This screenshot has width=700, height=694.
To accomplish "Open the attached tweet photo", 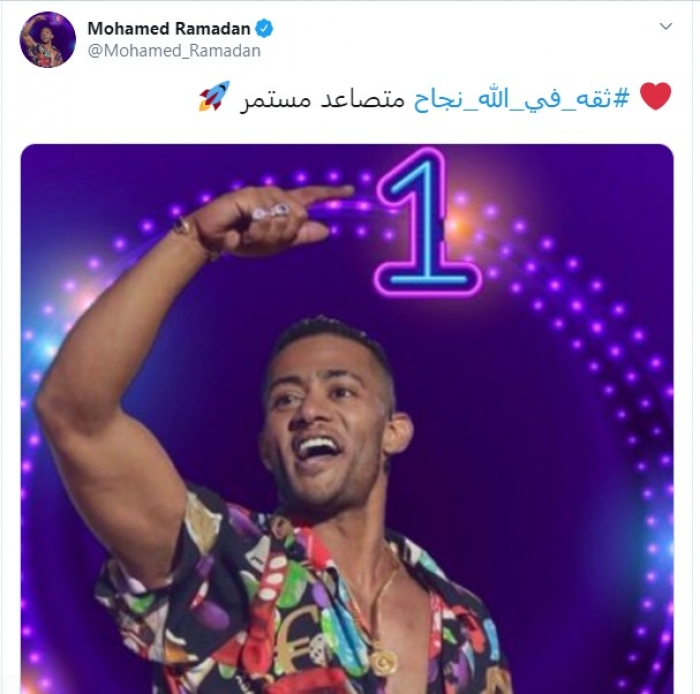I will tap(347, 419).
